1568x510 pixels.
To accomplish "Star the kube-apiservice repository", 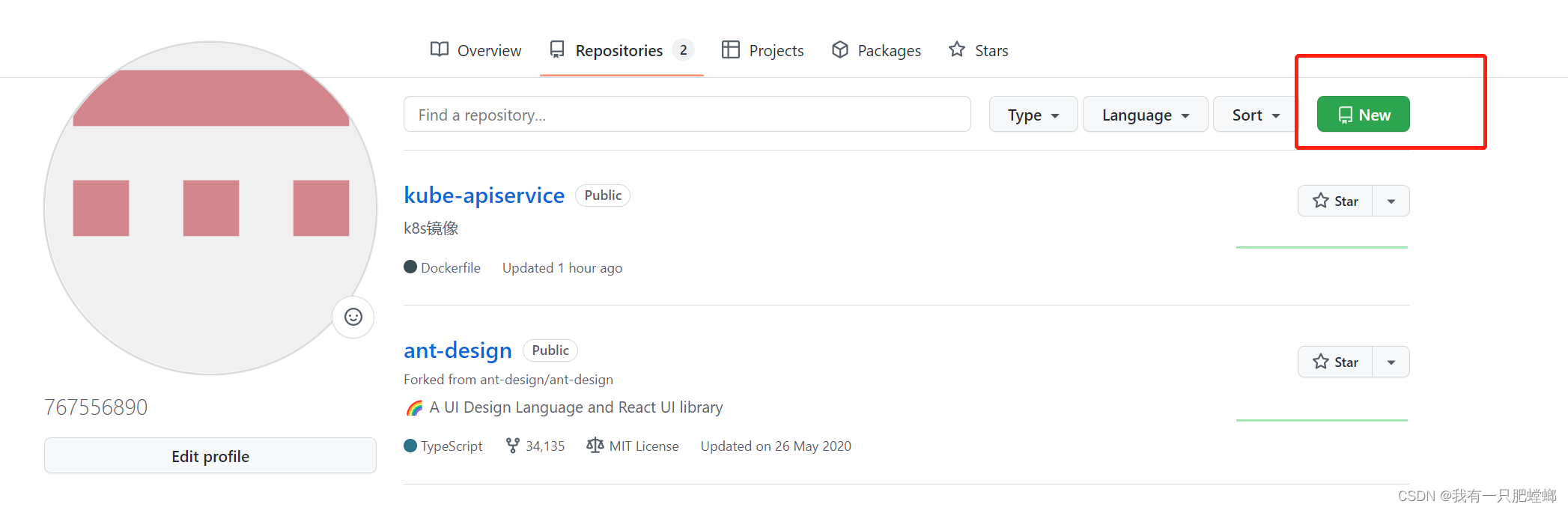I will pyautogui.click(x=1335, y=201).
